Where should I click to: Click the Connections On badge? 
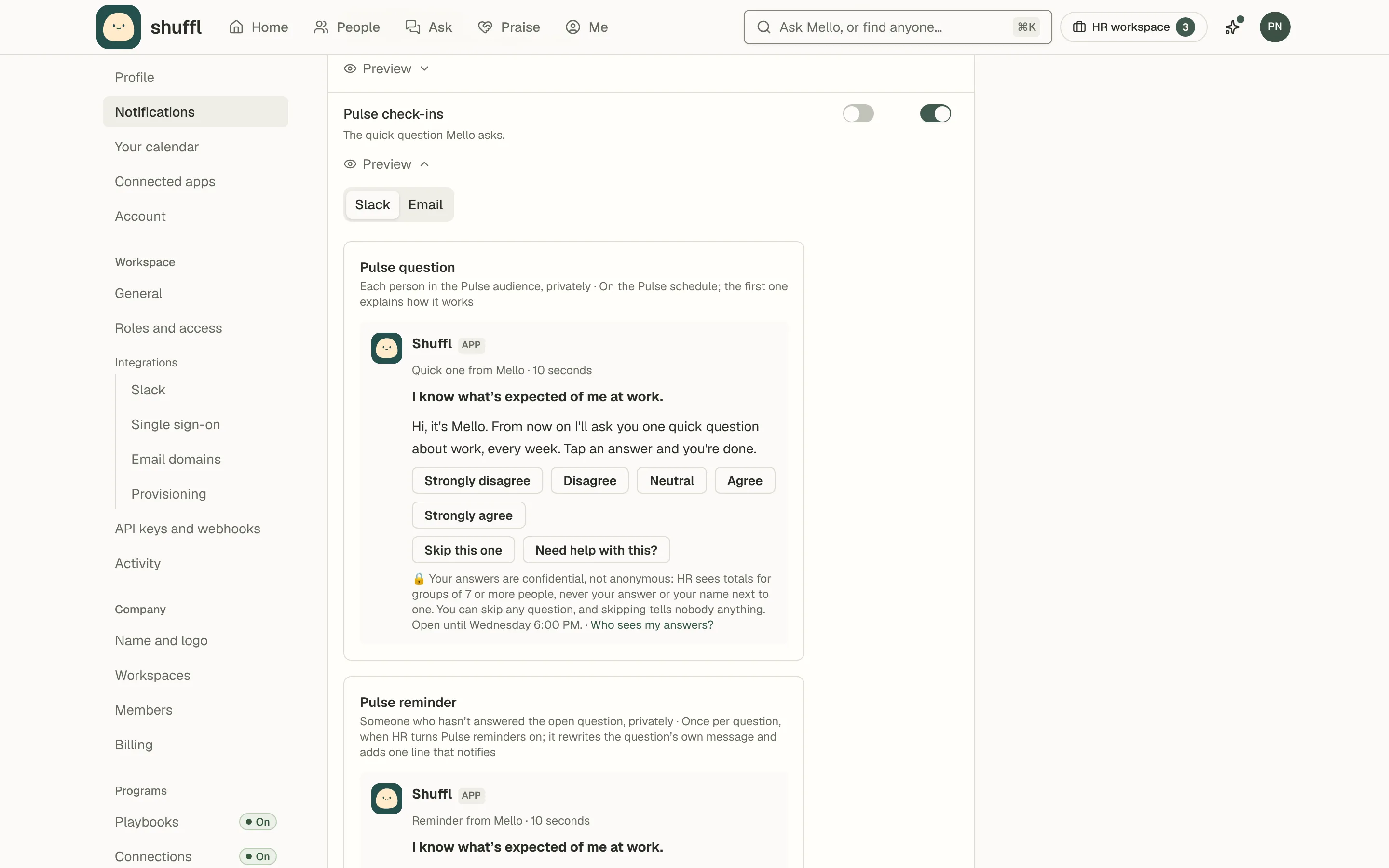tap(258, 856)
